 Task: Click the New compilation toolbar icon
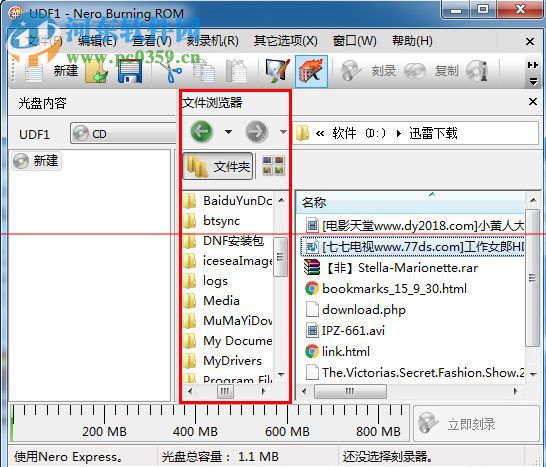tap(34, 71)
